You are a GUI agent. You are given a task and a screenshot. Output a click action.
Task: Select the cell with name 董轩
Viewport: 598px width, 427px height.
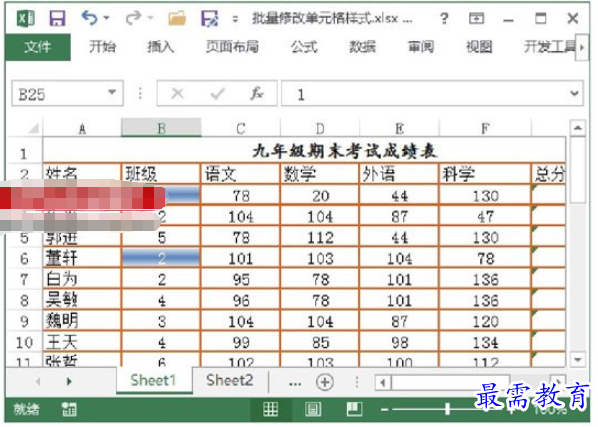[82, 258]
